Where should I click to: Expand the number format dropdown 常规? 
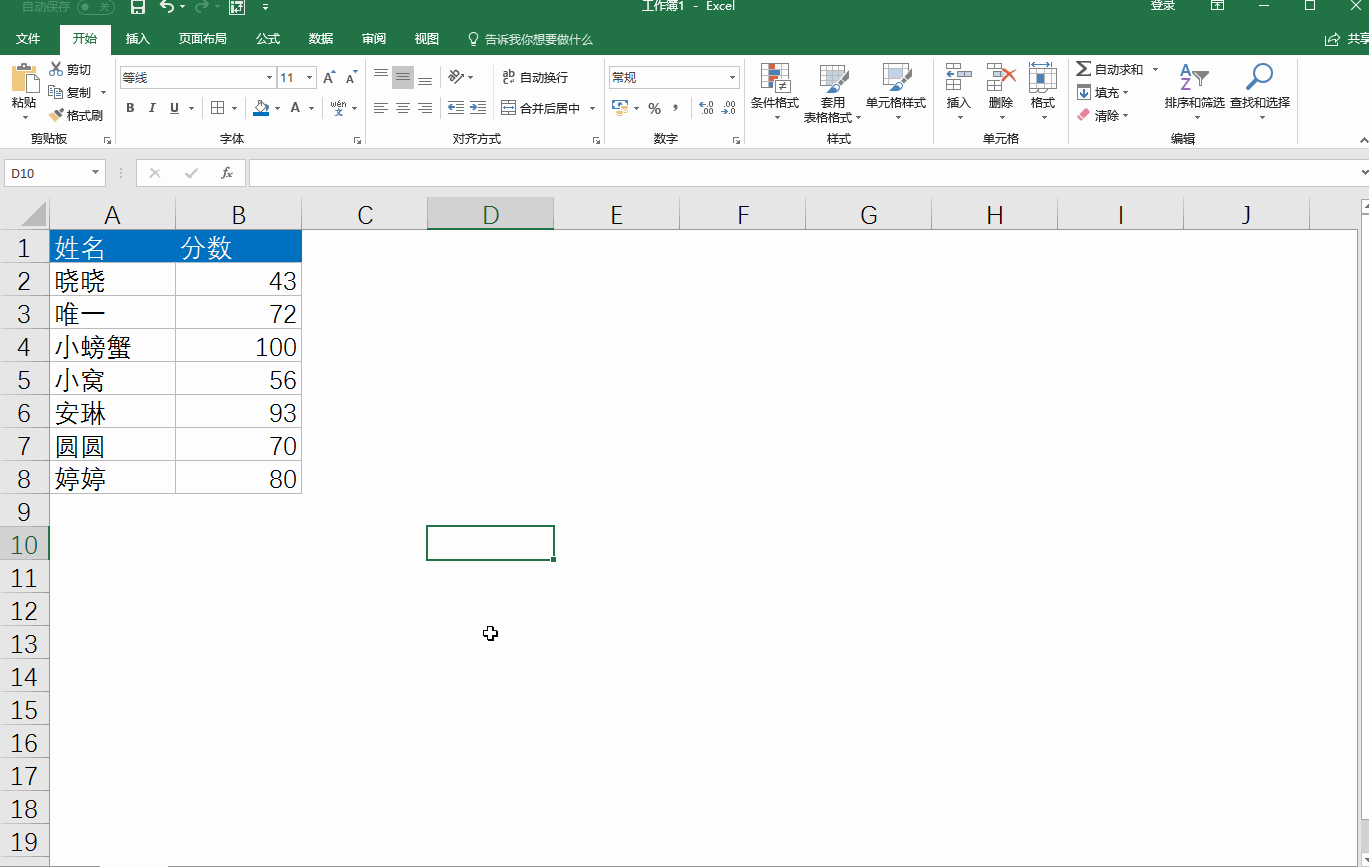pos(732,78)
